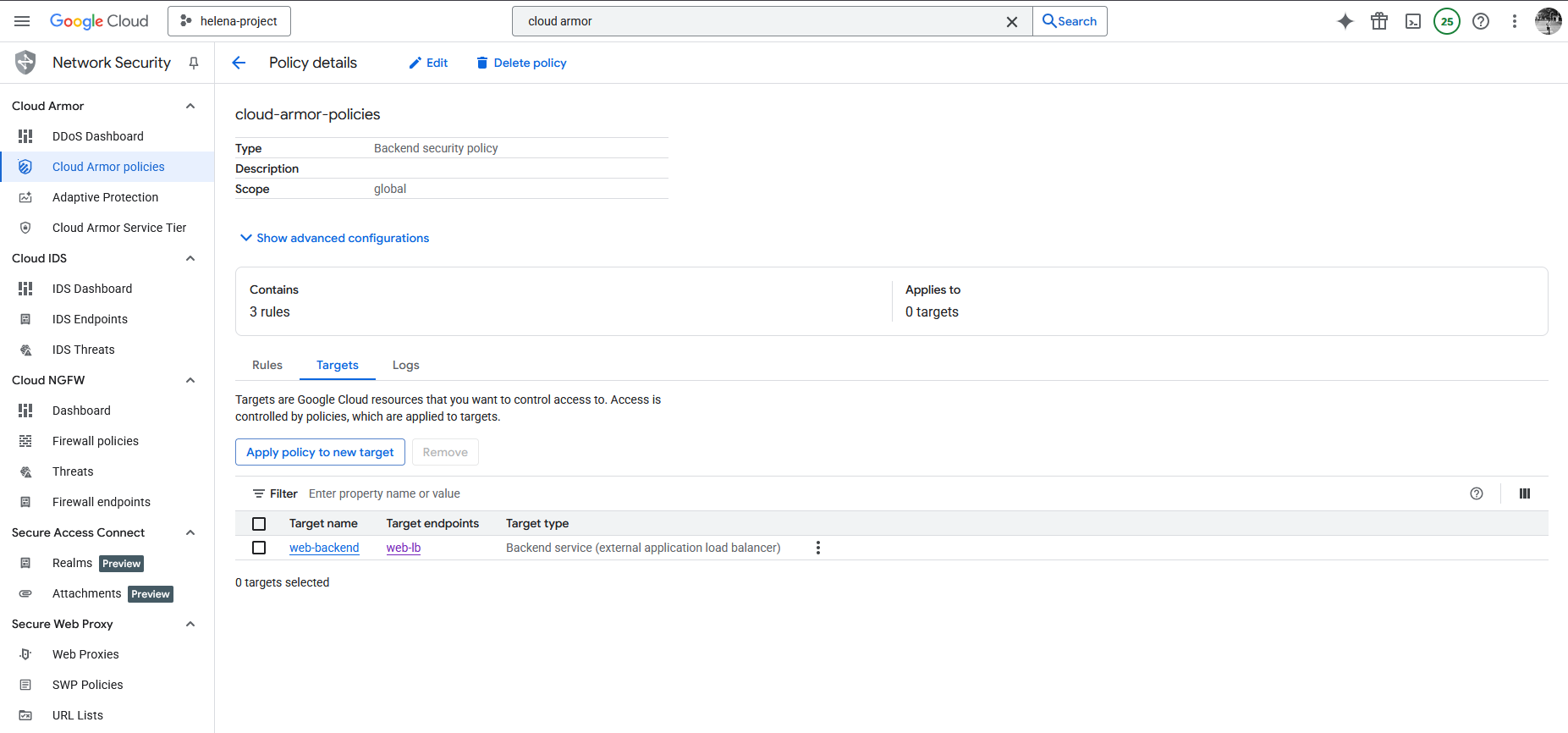The height and width of the screenshot is (733, 1568).
Task: Open the free trial gift icon
Action: point(1379,21)
